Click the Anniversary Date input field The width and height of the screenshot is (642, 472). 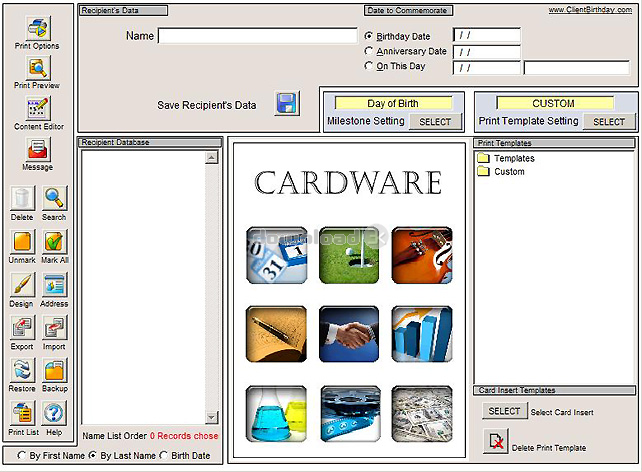pyautogui.click(x=486, y=52)
